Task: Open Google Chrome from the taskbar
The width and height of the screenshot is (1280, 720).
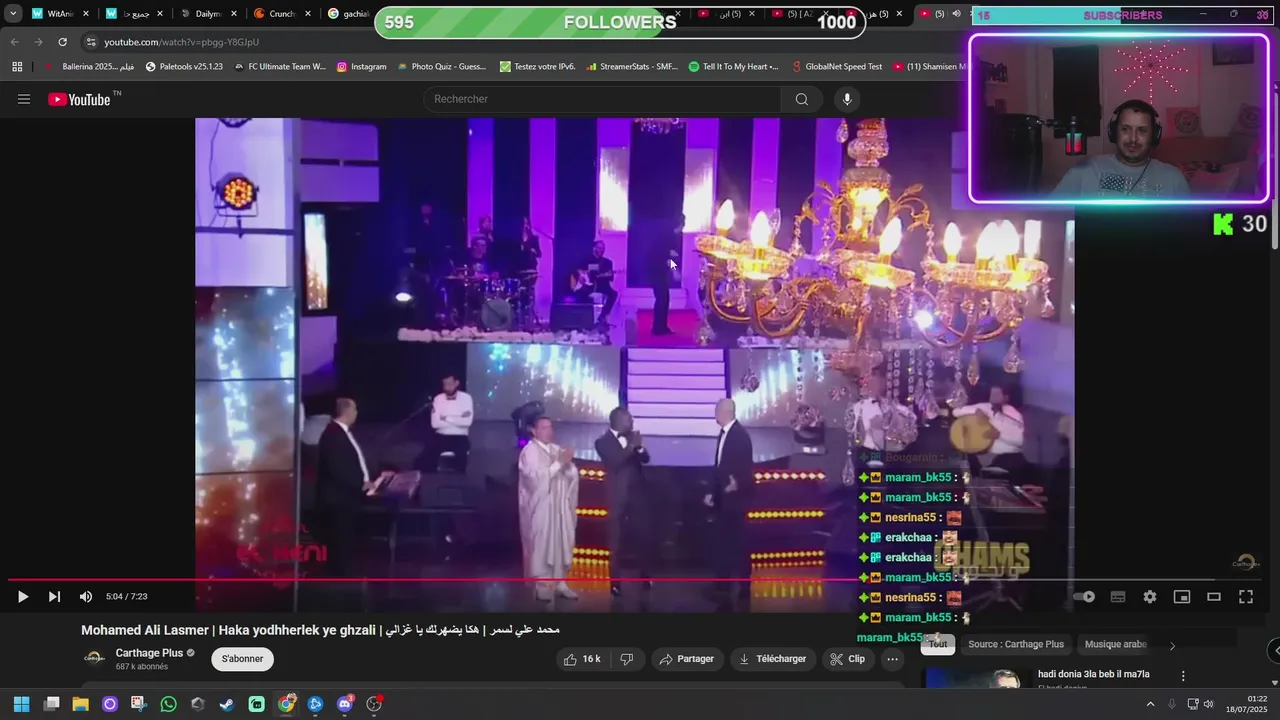Action: [286, 704]
